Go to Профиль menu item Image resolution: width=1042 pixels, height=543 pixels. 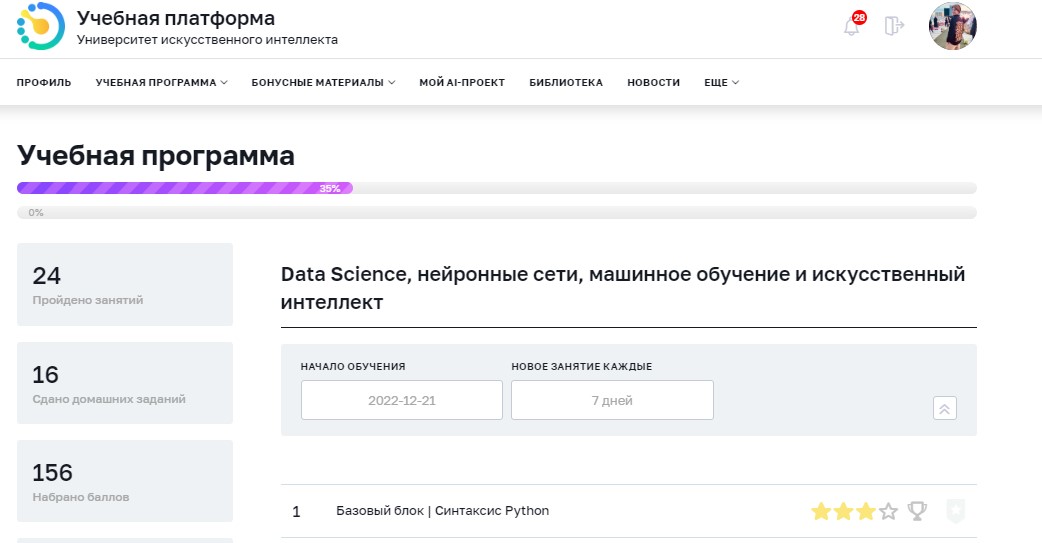pyautogui.click(x=44, y=83)
